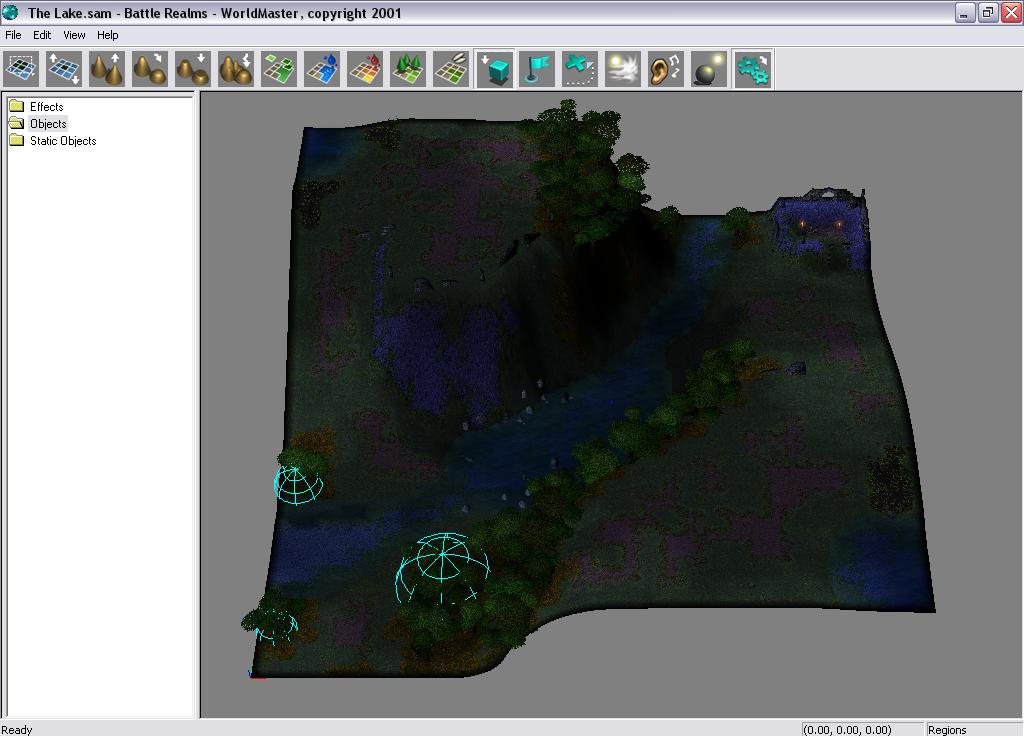This screenshot has width=1024, height=736.
Task: Expand the Effects folder
Action: (46, 107)
